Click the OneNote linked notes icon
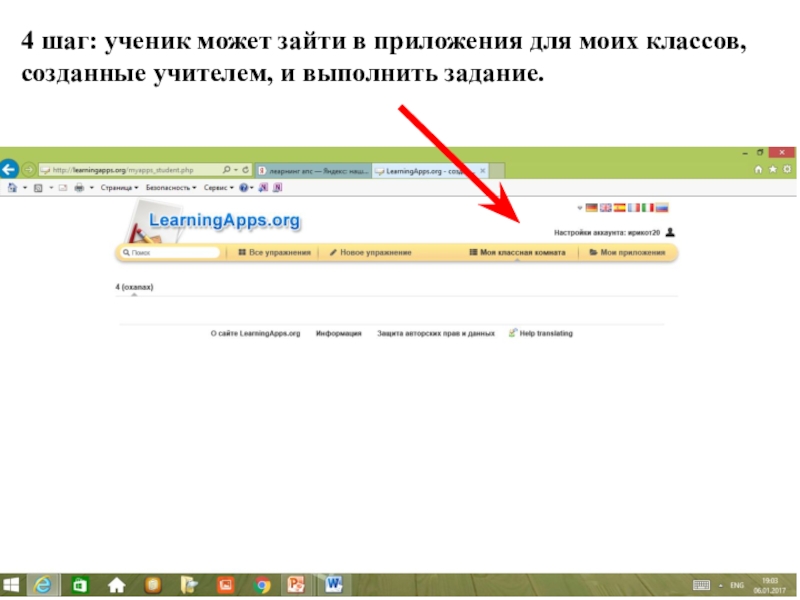800x600 pixels. pyautogui.click(x=278, y=188)
